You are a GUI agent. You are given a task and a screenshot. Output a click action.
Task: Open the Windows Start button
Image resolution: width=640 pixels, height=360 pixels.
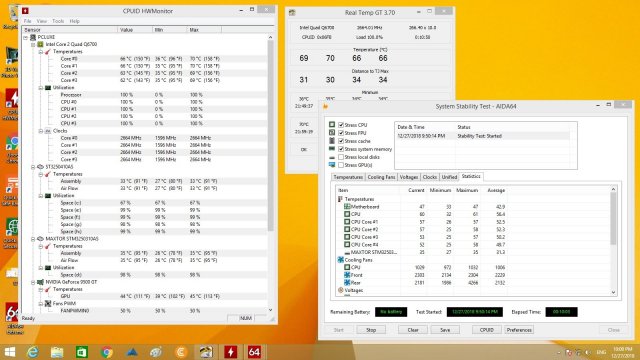(9, 352)
